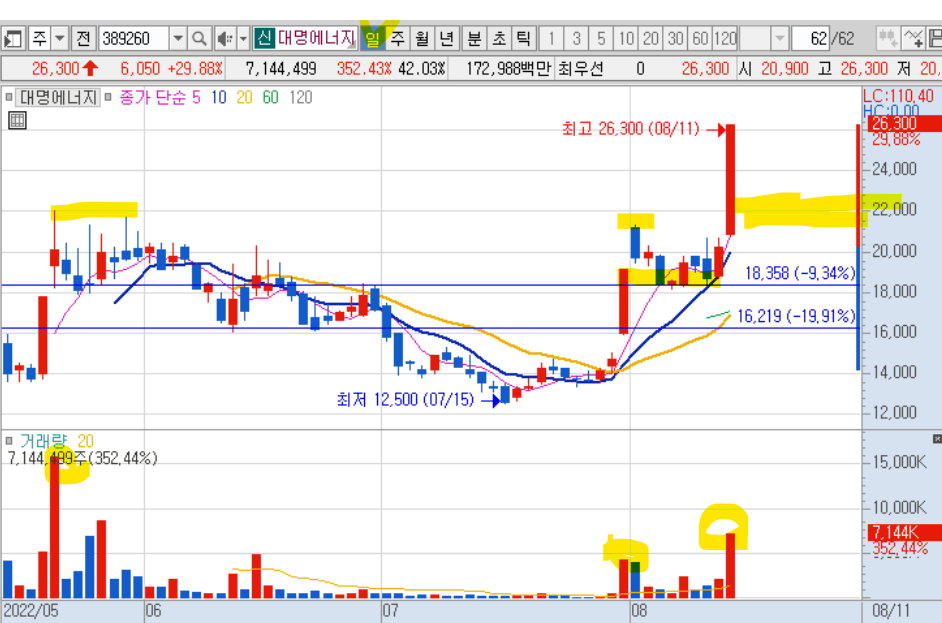This screenshot has height=623, width=942.
Task: Click the 352.43% volume ratio
Action: (x=364, y=68)
